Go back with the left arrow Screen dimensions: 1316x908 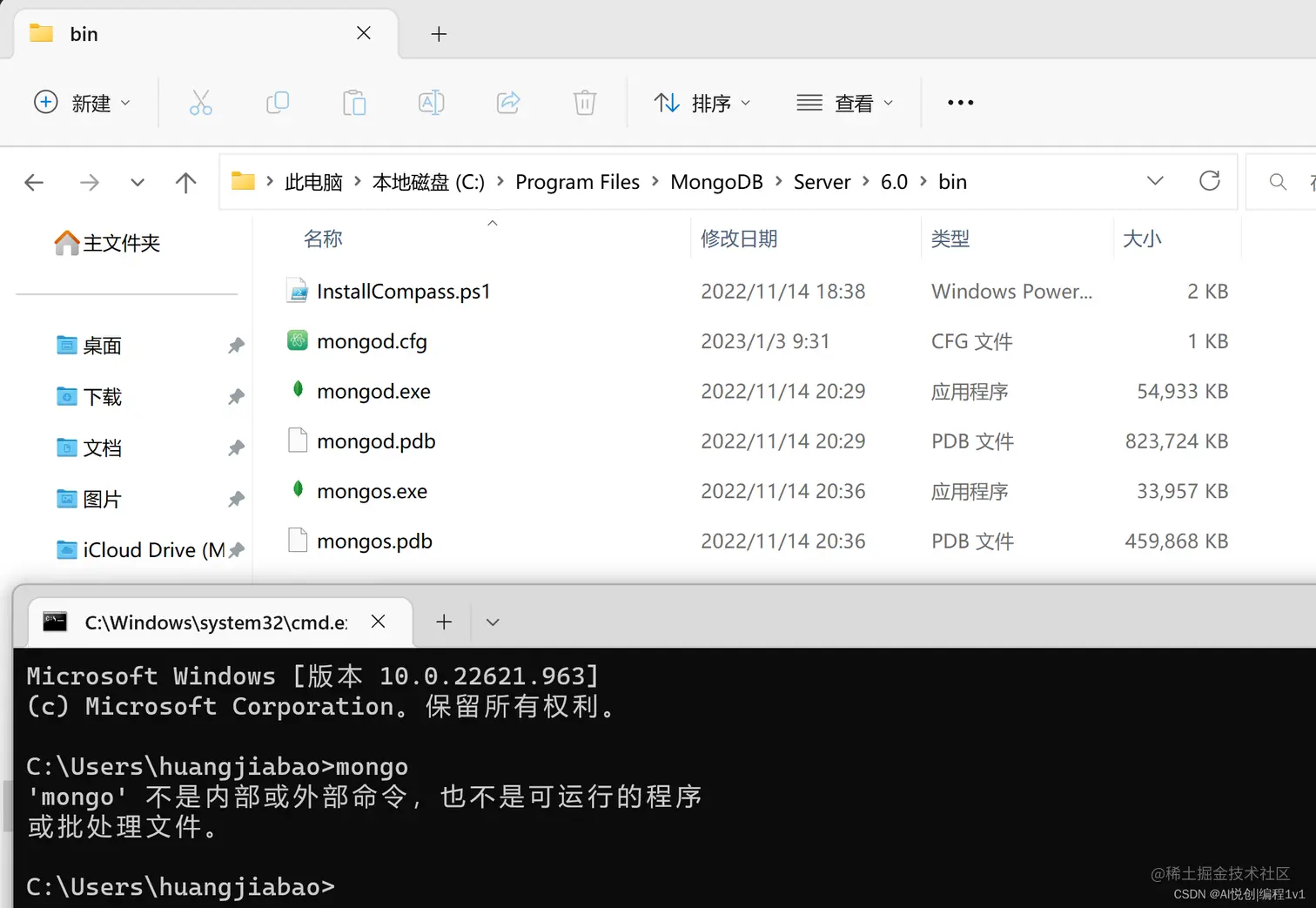(x=34, y=182)
